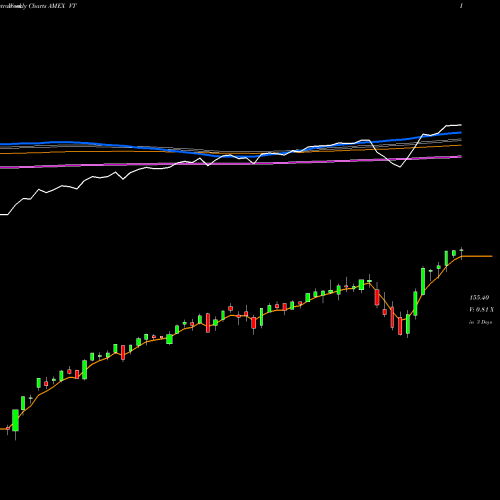Click the first red candle starting the dip
500x500 pixels.
(x=377, y=297)
